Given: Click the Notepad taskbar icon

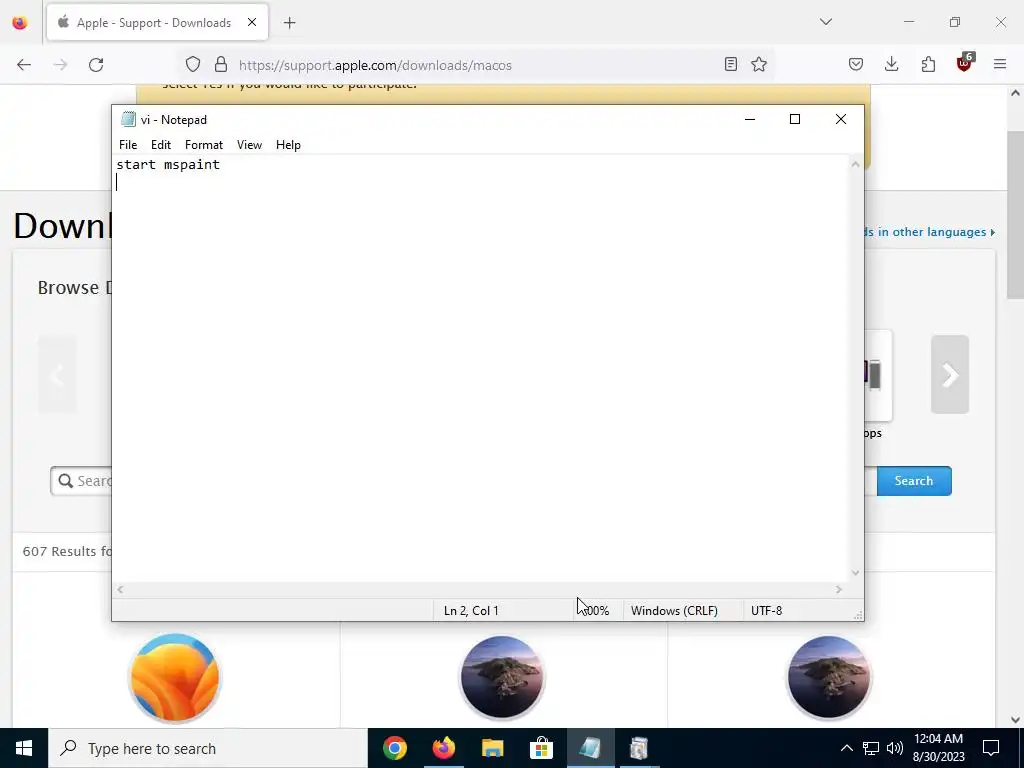Looking at the screenshot, I should (x=590, y=748).
